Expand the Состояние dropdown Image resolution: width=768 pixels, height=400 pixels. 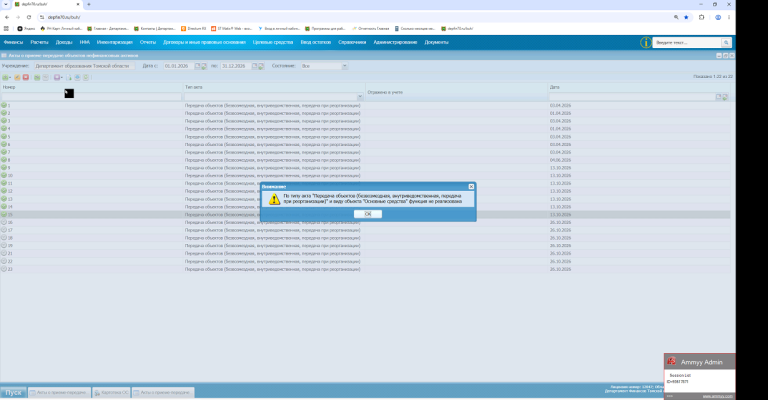[x=344, y=66]
